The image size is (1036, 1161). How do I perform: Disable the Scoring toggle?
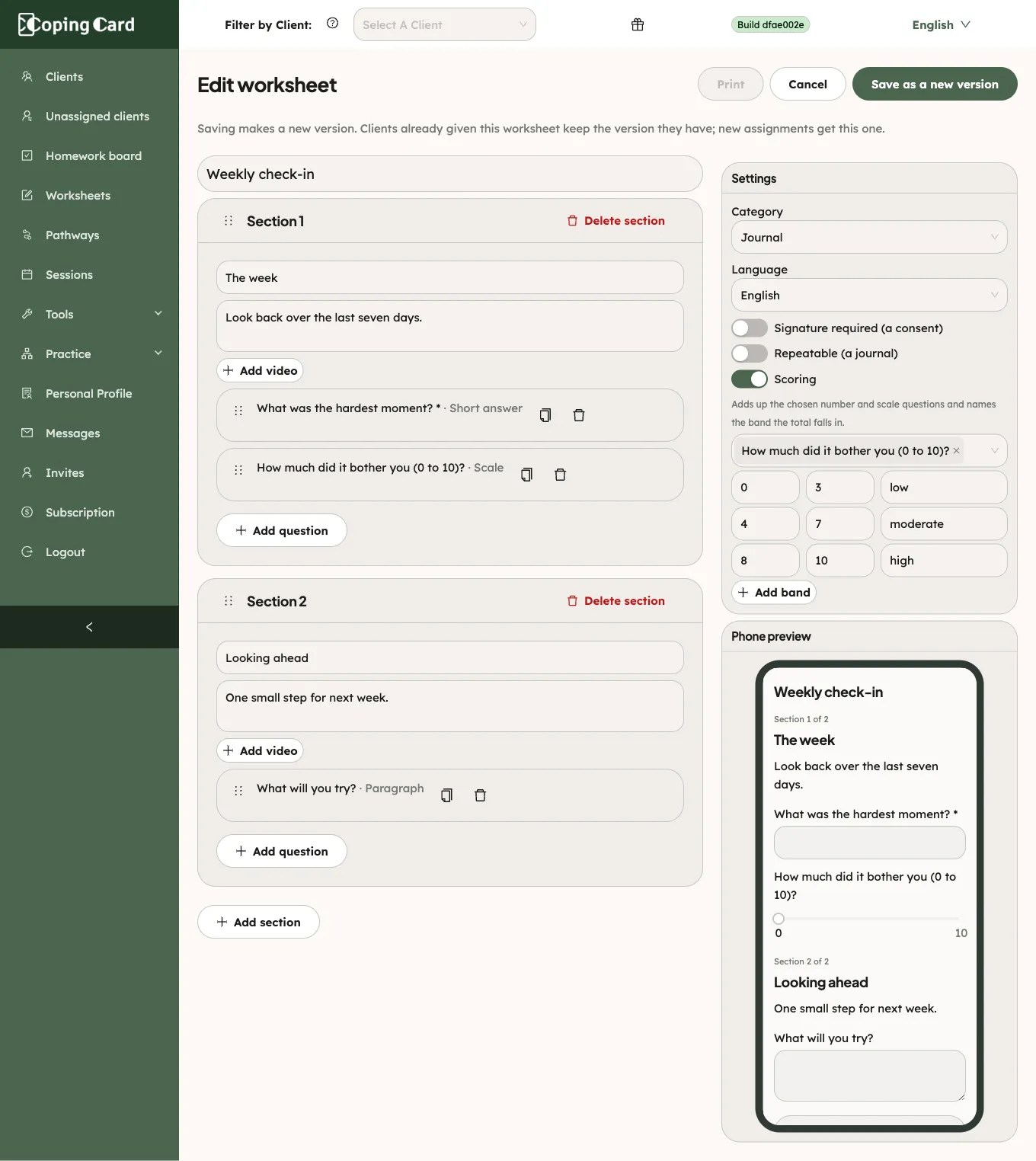[750, 379]
